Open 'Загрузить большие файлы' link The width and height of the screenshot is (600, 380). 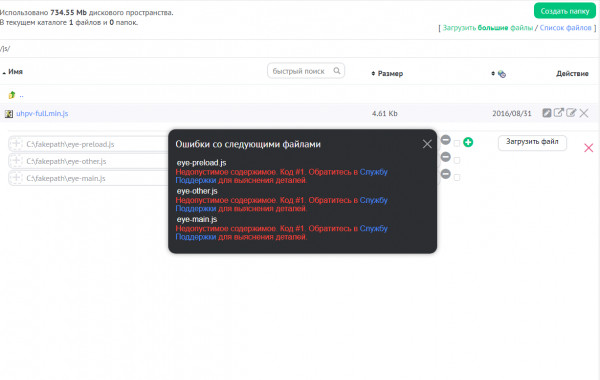tap(488, 28)
